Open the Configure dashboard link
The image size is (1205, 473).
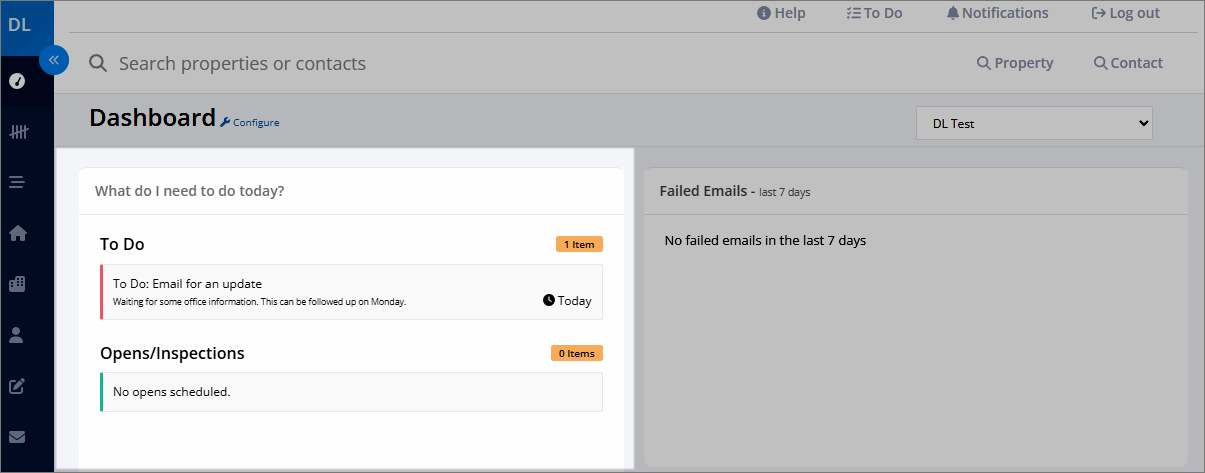tap(250, 122)
